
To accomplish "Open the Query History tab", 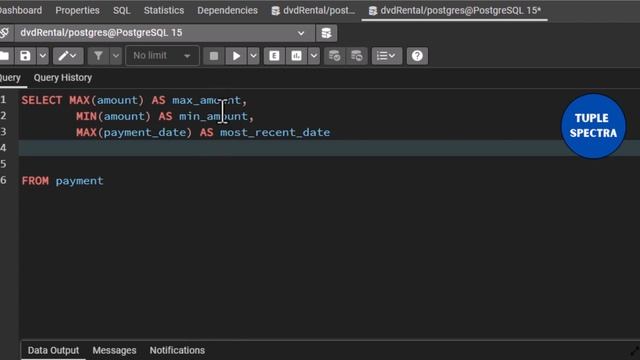I will (x=62, y=78).
